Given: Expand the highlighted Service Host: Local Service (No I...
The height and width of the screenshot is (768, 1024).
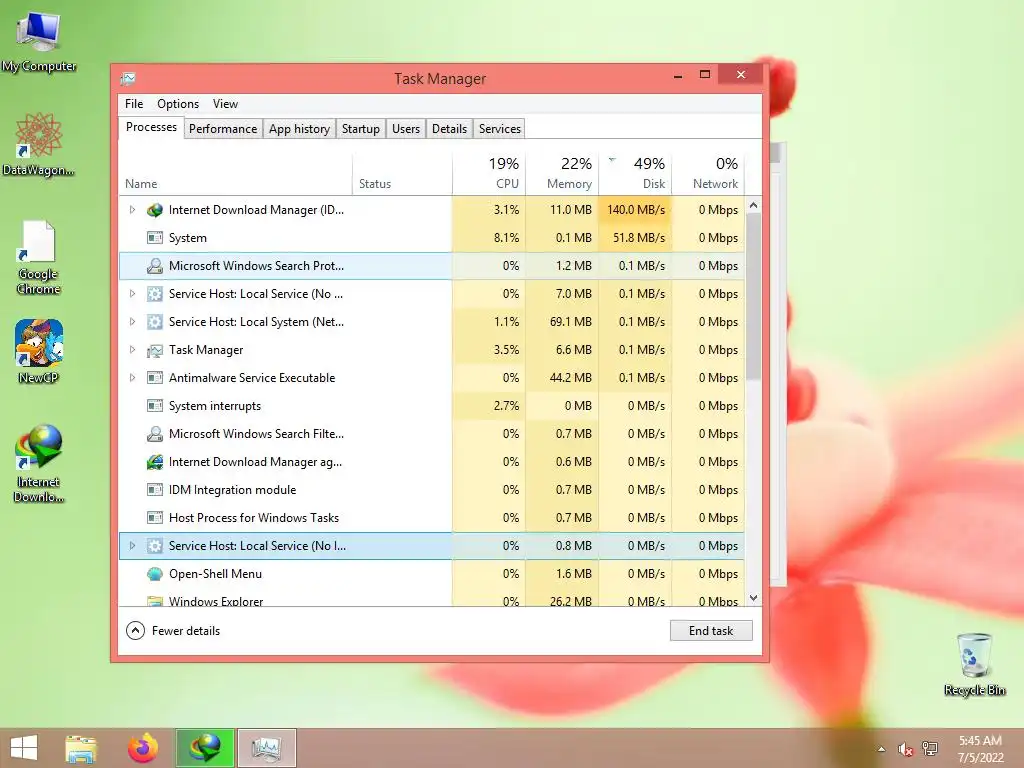Looking at the screenshot, I should 132,546.
